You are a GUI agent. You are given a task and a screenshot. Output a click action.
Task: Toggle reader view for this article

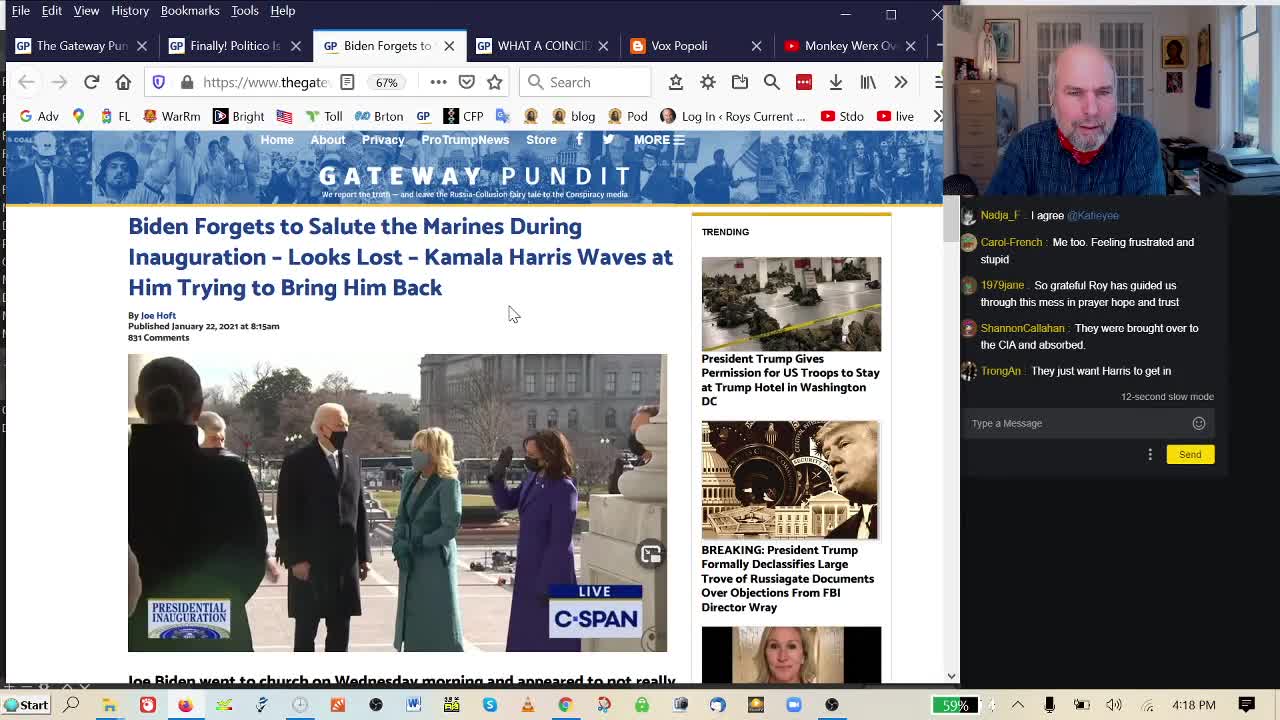coord(347,82)
